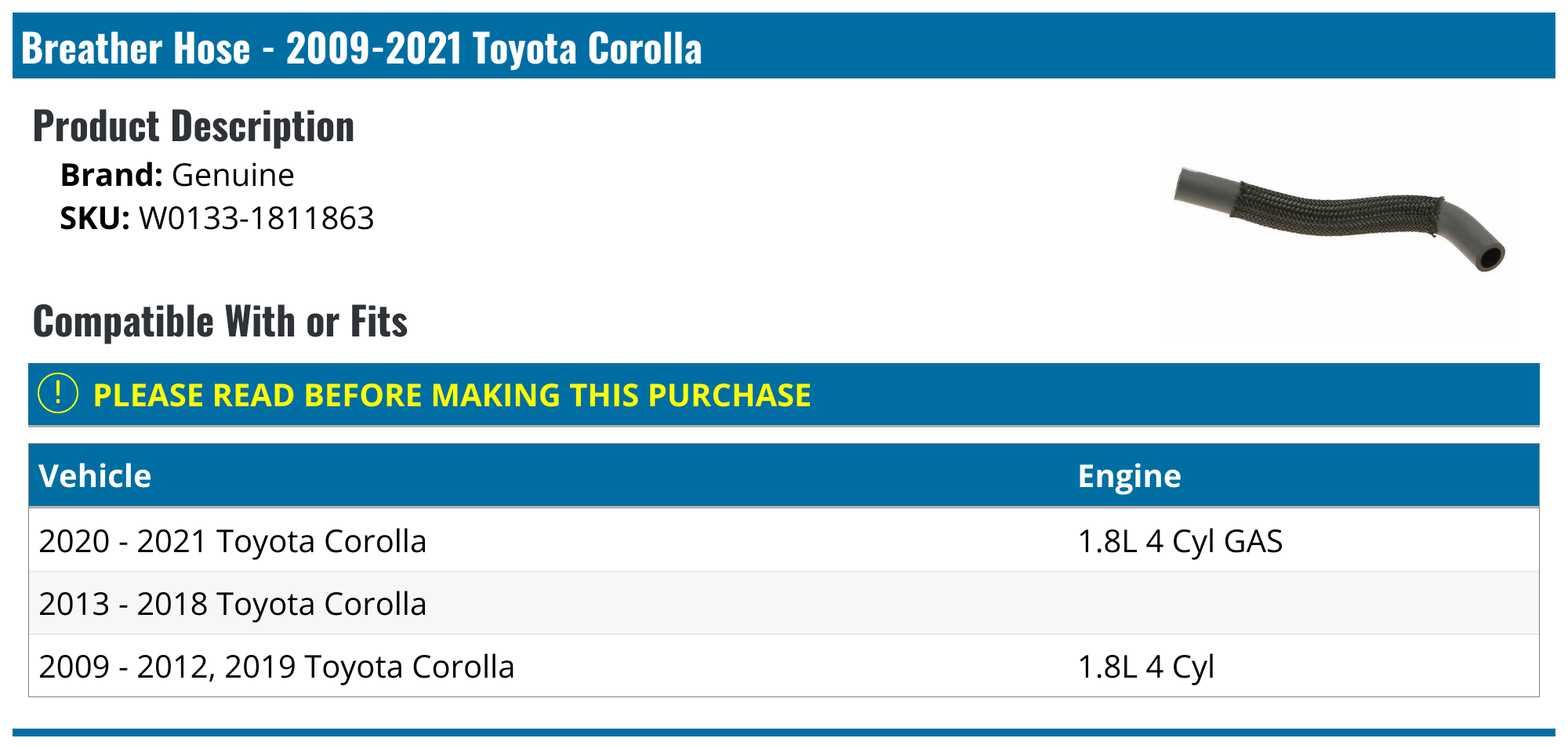Click the blue divider bar at the page bottom

click(x=784, y=733)
